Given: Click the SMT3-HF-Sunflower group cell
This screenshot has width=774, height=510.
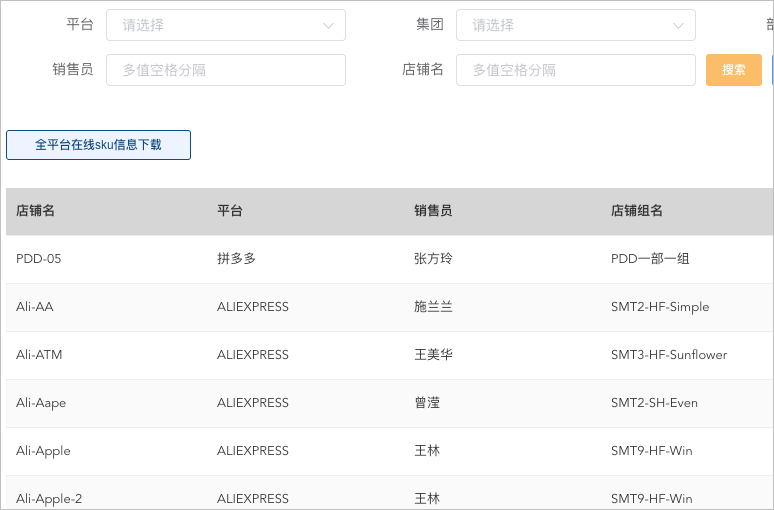Looking at the screenshot, I should pos(669,355).
